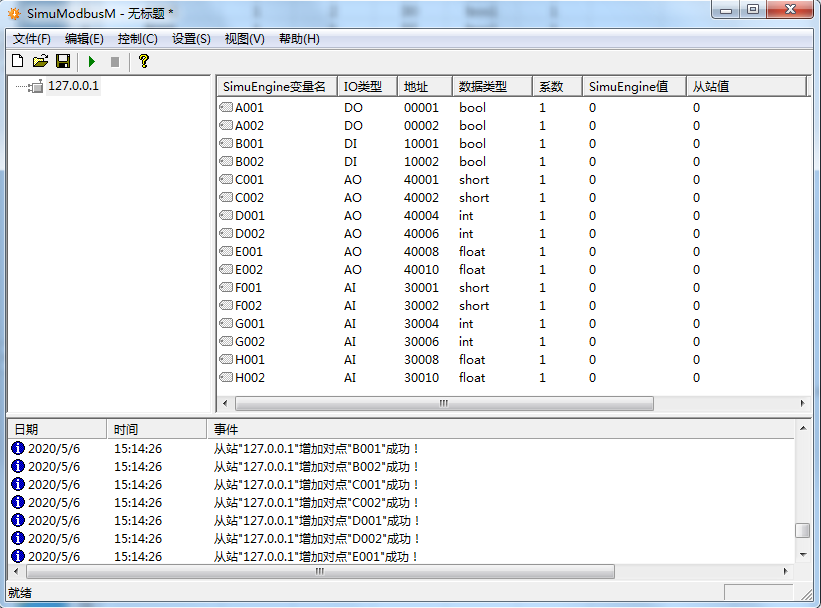Click the 数据类型 column header
821x608 pixels.
coord(482,86)
